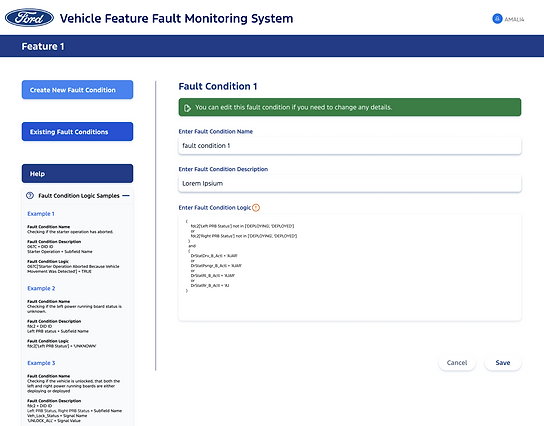Open the Example 3 link
The image size is (544, 426).
[x=41, y=363]
